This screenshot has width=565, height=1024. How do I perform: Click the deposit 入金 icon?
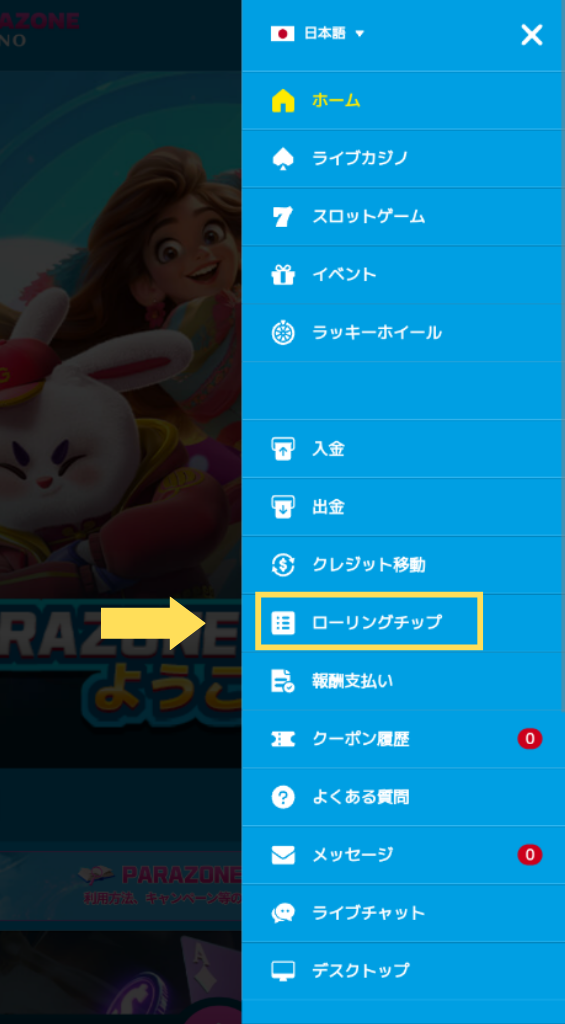[x=283, y=449]
